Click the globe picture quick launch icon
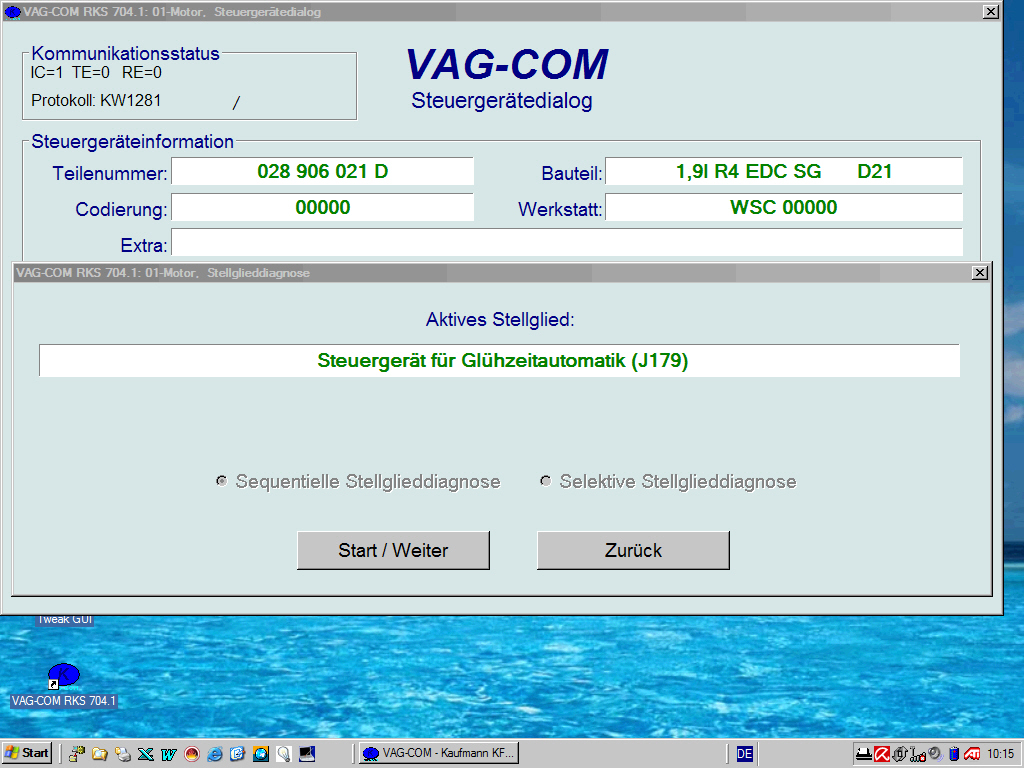 [261, 754]
